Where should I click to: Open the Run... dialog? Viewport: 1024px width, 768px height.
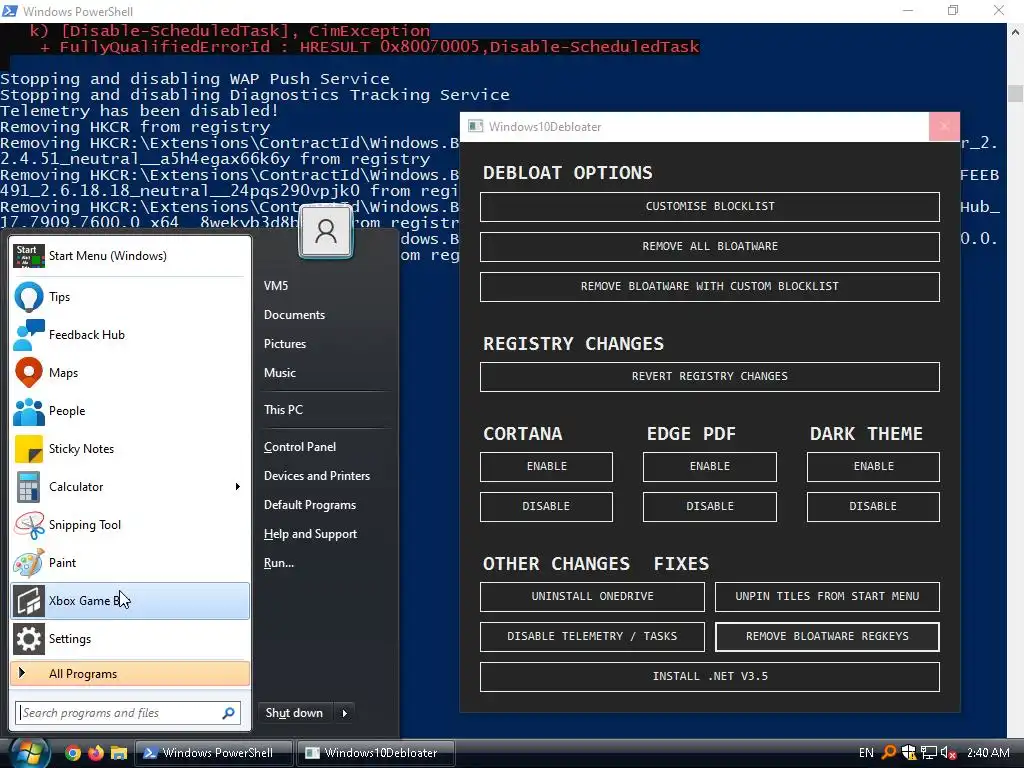click(279, 563)
